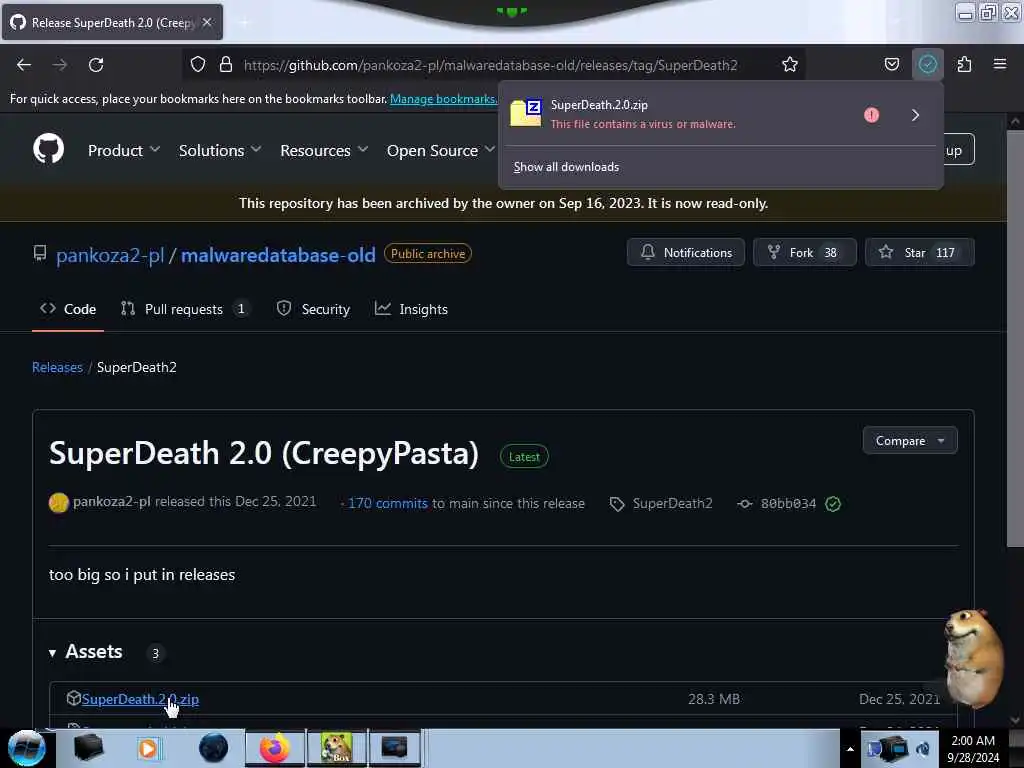The width and height of the screenshot is (1024, 768).
Task: Click the red malware warning badge
Action: [871, 115]
